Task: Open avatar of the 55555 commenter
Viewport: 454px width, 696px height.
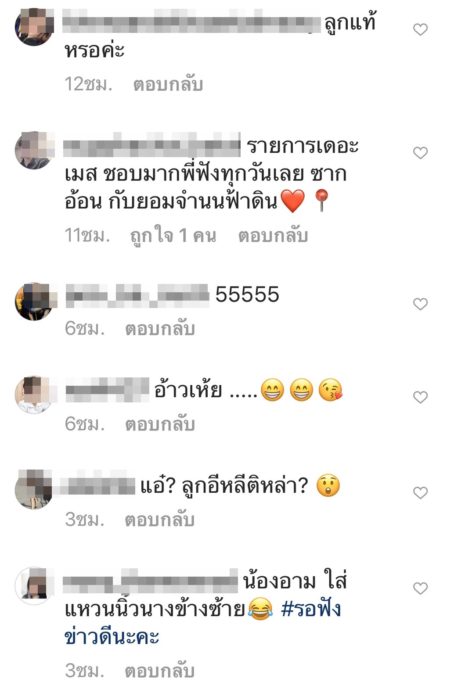Action: tap(35, 301)
